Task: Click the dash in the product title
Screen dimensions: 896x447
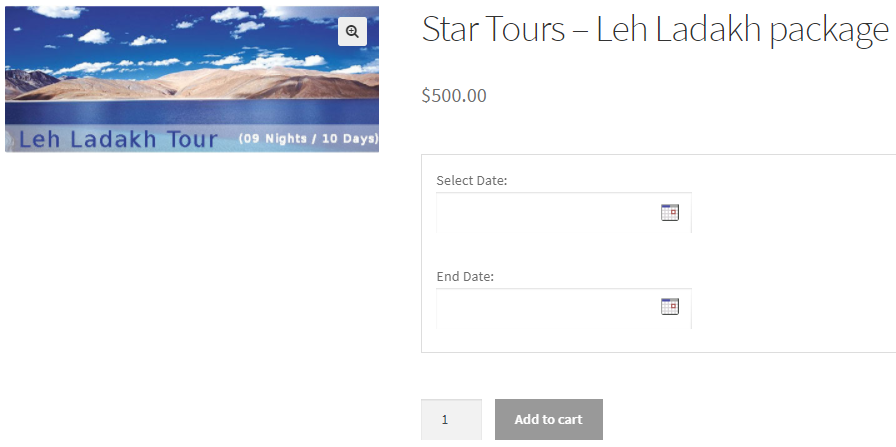Action: pyautogui.click(x=580, y=32)
